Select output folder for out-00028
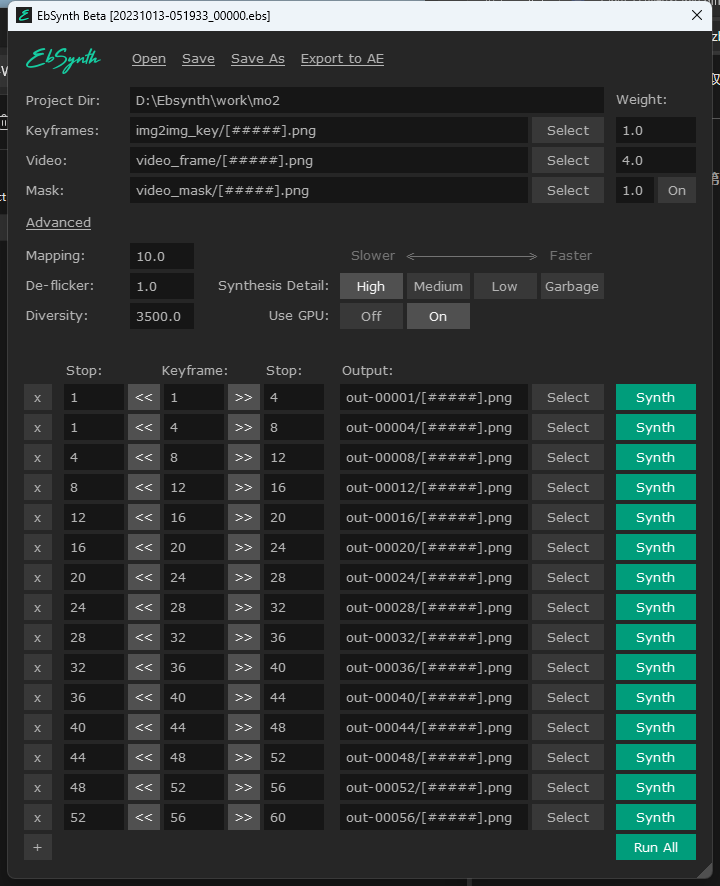The width and height of the screenshot is (720, 886). tap(567, 607)
